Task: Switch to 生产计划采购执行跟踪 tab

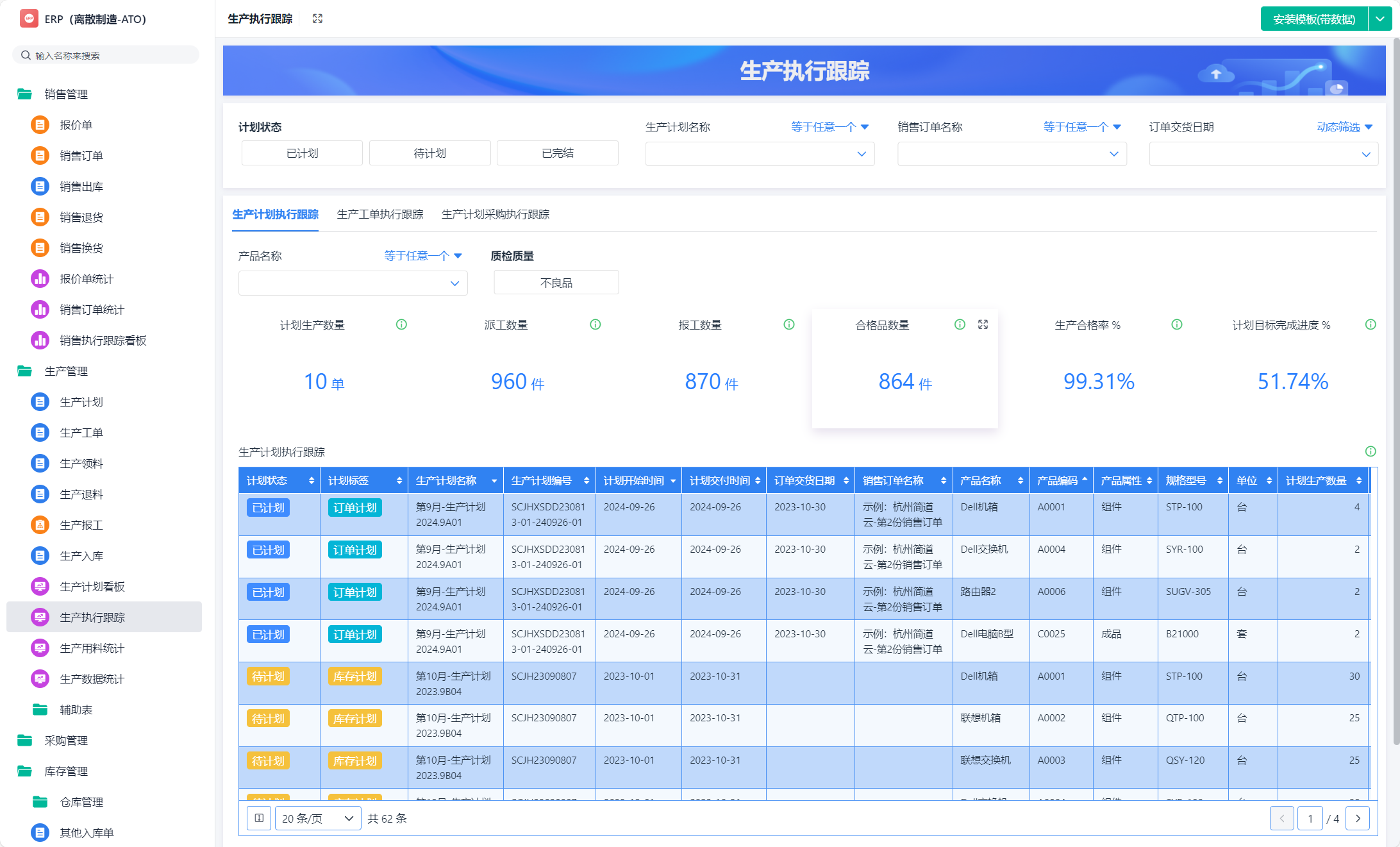Action: tap(495, 214)
